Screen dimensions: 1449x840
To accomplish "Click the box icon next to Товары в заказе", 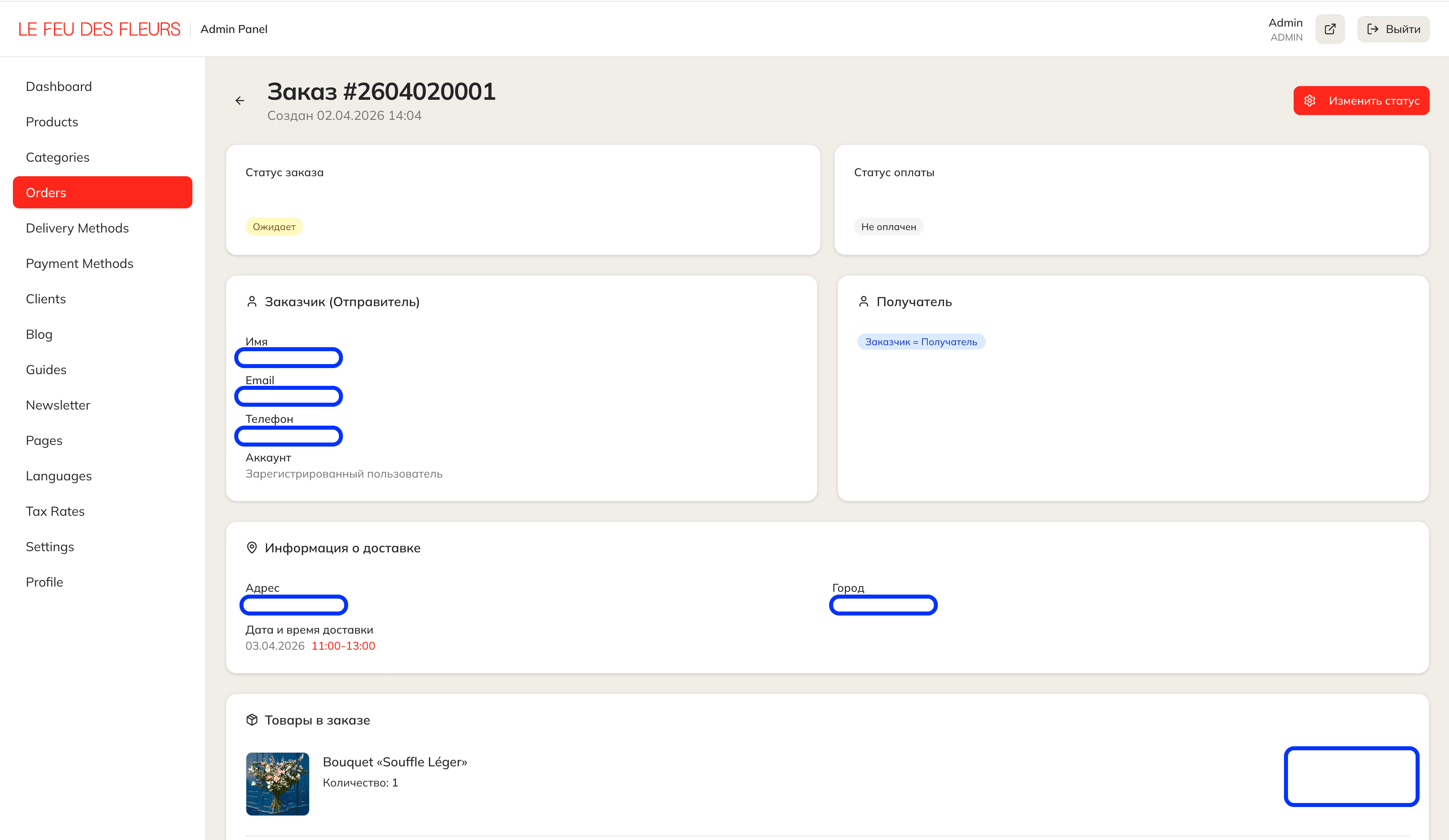I will click(x=252, y=720).
